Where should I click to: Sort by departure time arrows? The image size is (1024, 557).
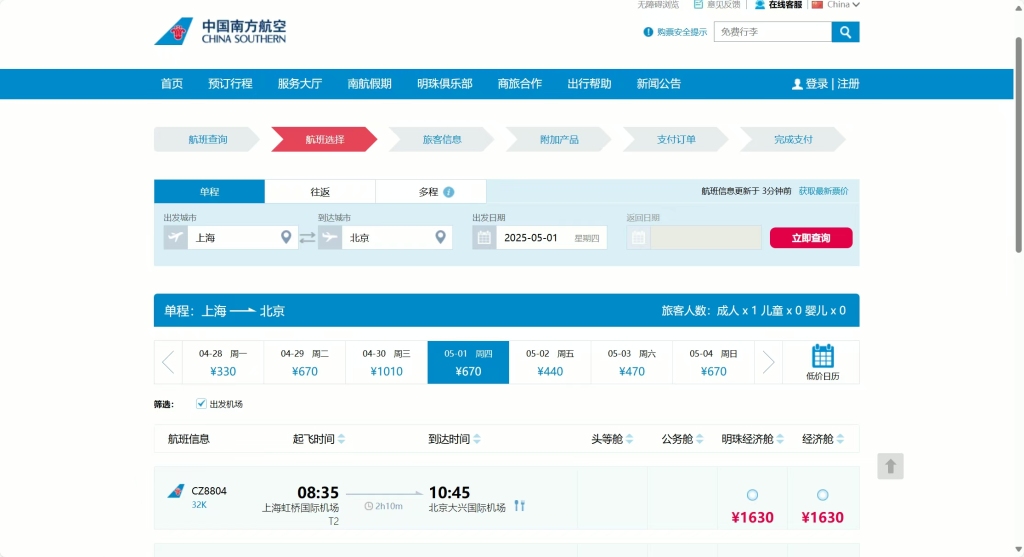pyautogui.click(x=342, y=439)
